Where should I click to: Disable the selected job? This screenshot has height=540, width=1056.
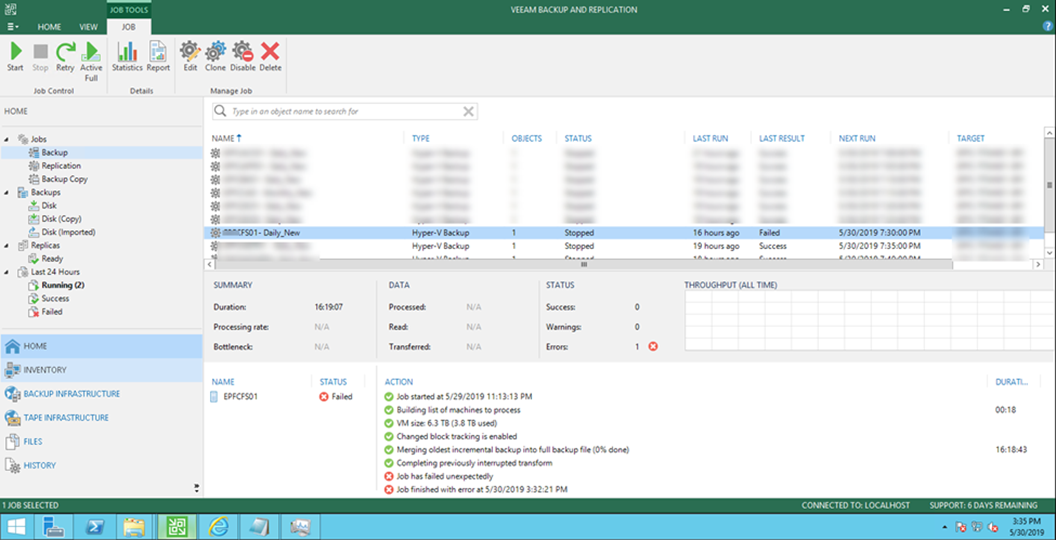(x=242, y=57)
